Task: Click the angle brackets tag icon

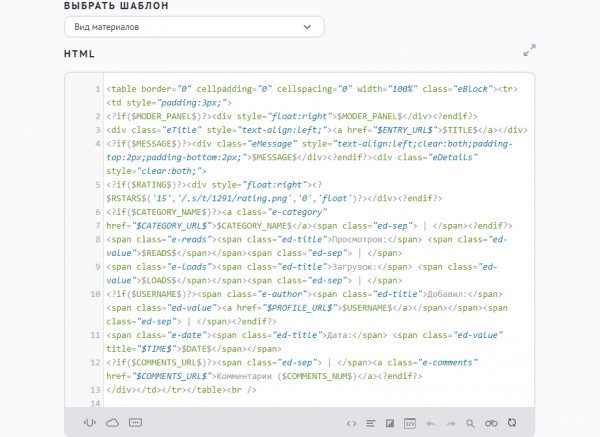Action: click(x=351, y=423)
